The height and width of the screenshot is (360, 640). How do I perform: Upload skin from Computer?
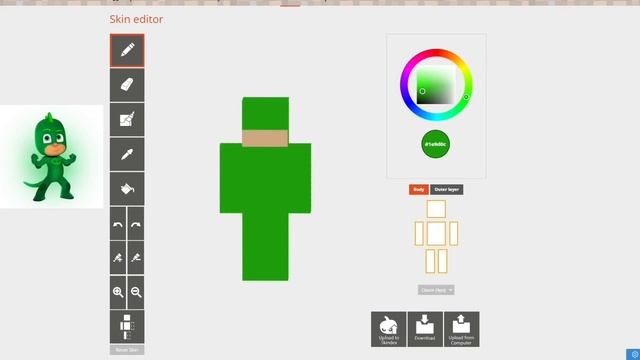(x=462, y=329)
